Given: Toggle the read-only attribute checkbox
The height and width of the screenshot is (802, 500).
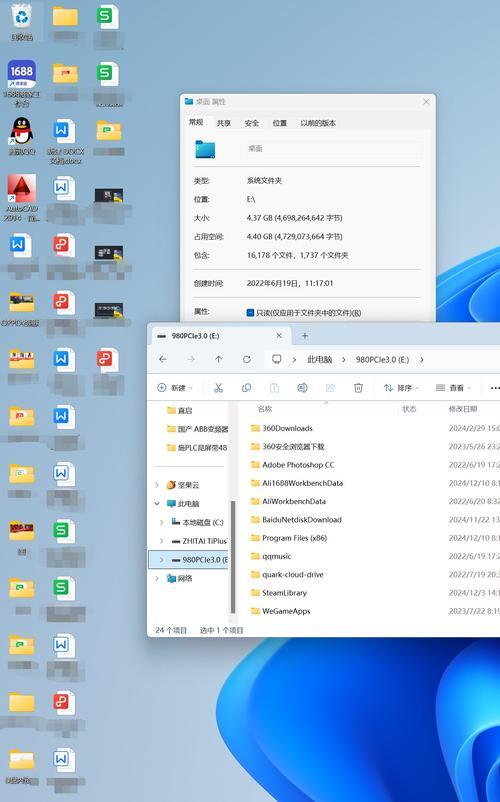Looking at the screenshot, I should point(250,313).
